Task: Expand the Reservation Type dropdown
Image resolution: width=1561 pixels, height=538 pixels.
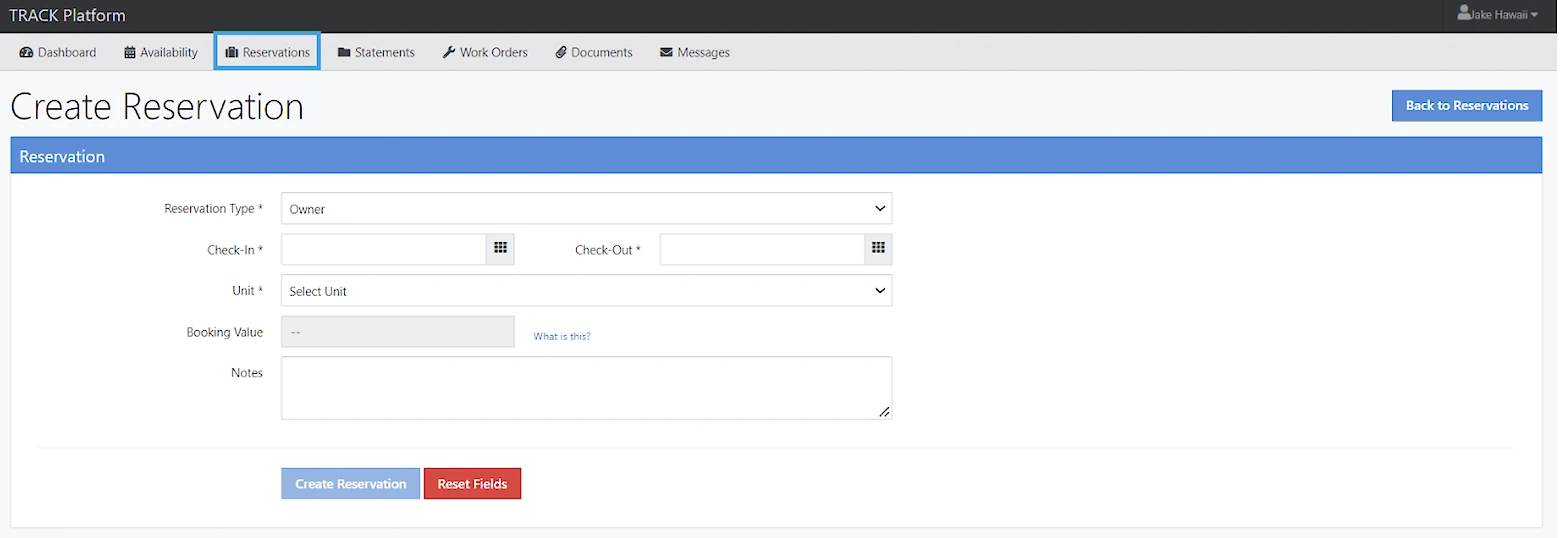Action: [x=586, y=209]
